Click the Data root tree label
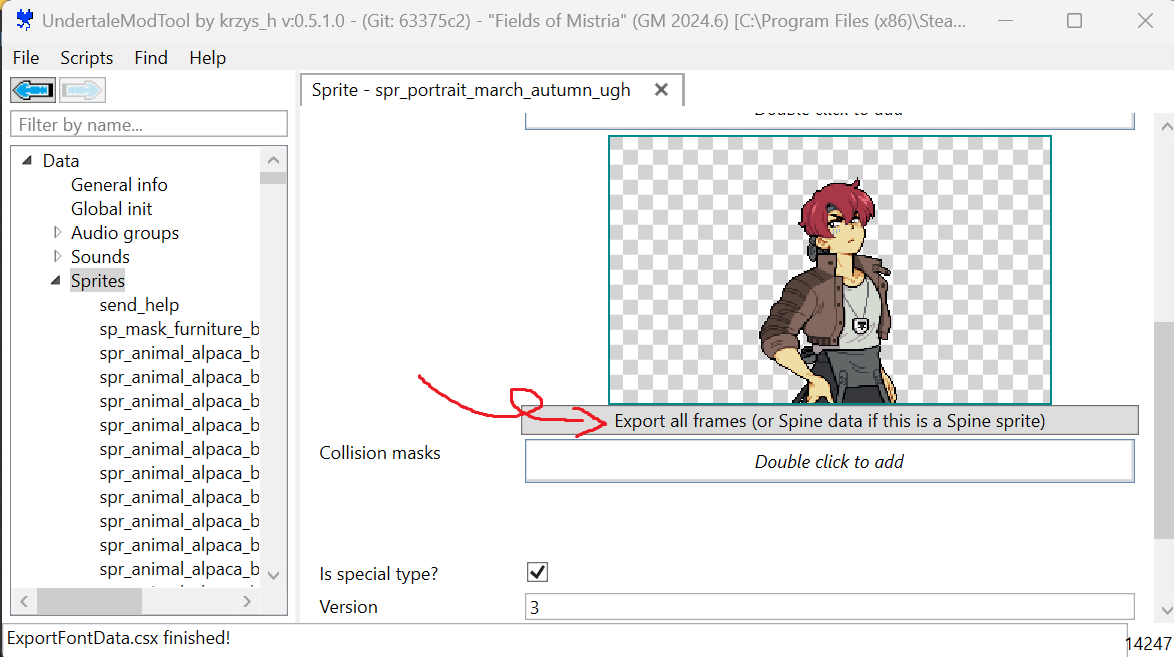 (61, 160)
